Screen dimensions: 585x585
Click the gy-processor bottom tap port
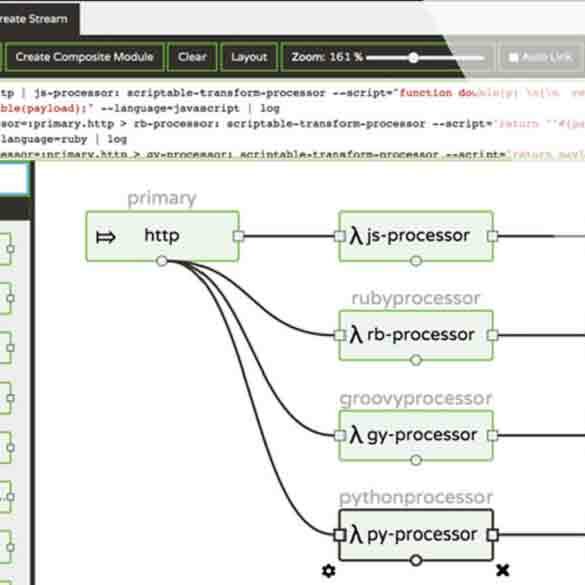point(416,460)
